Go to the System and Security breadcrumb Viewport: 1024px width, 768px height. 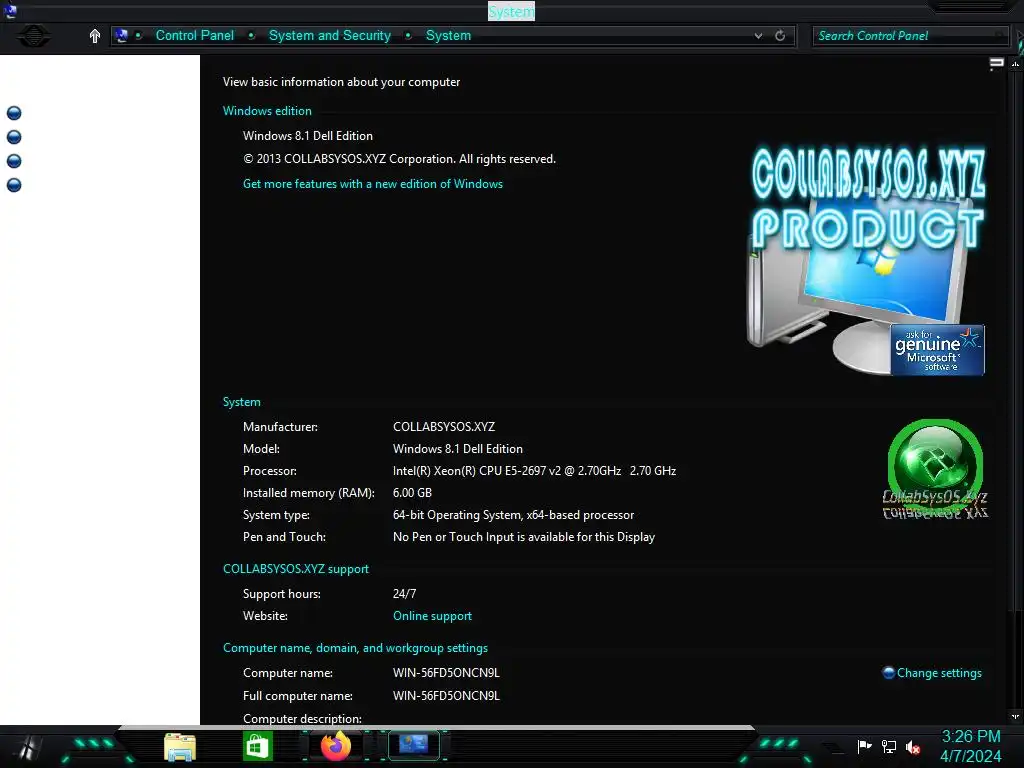click(330, 35)
